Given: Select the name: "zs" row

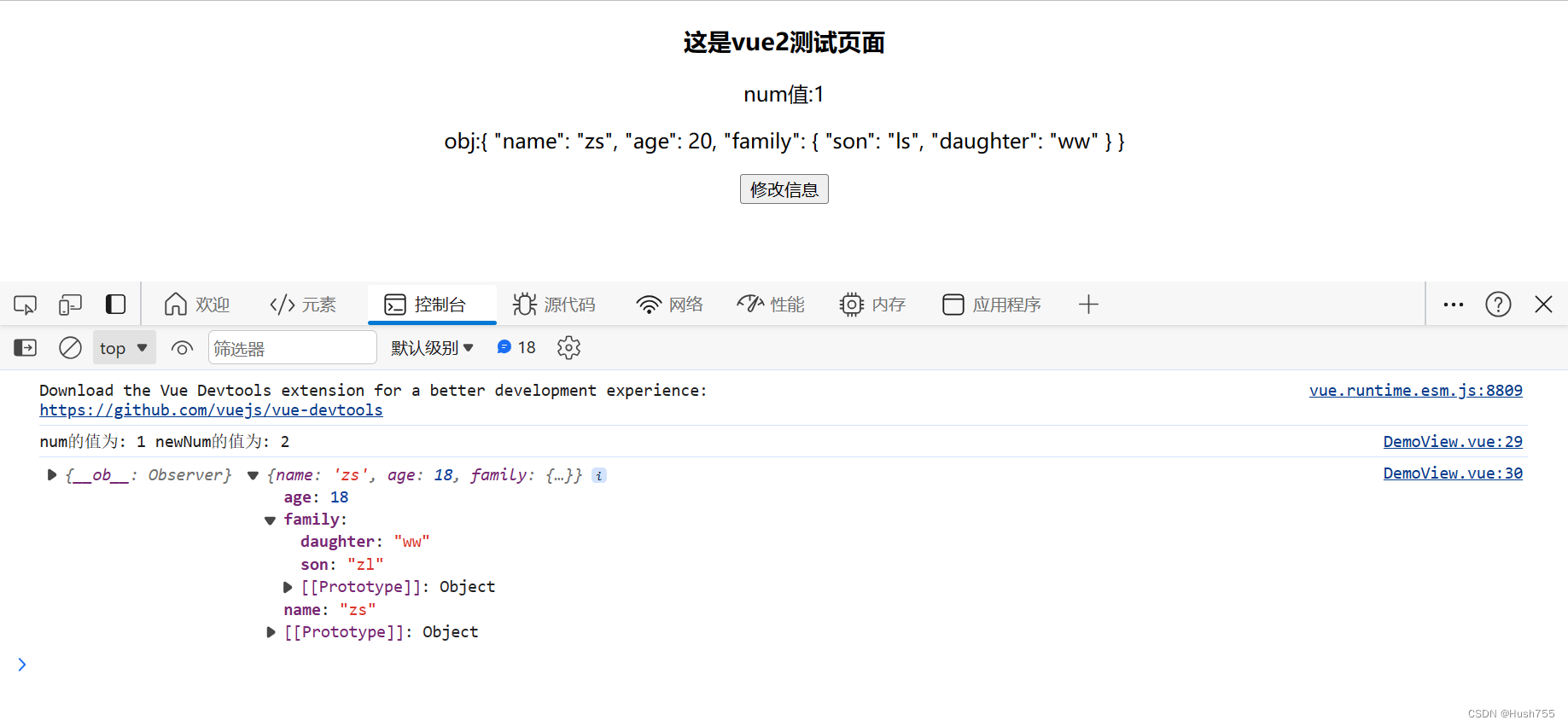Looking at the screenshot, I should coord(329,610).
